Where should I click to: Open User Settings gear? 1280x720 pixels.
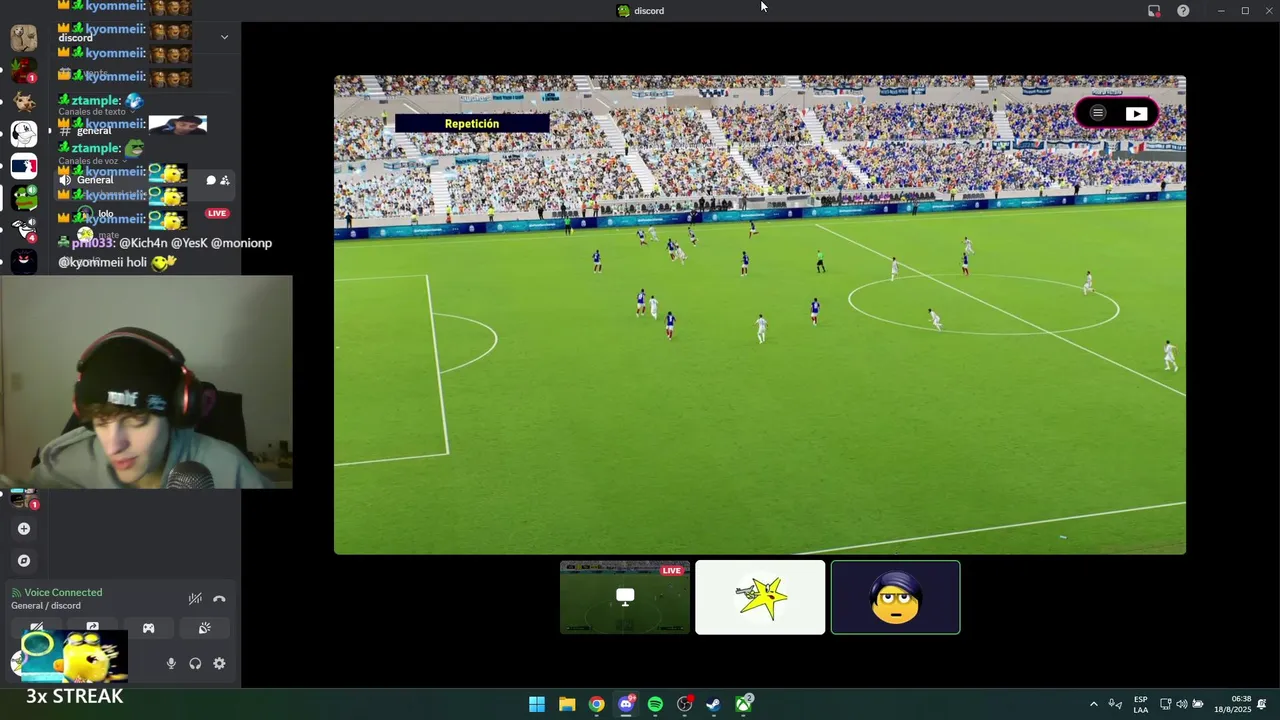pos(219,663)
